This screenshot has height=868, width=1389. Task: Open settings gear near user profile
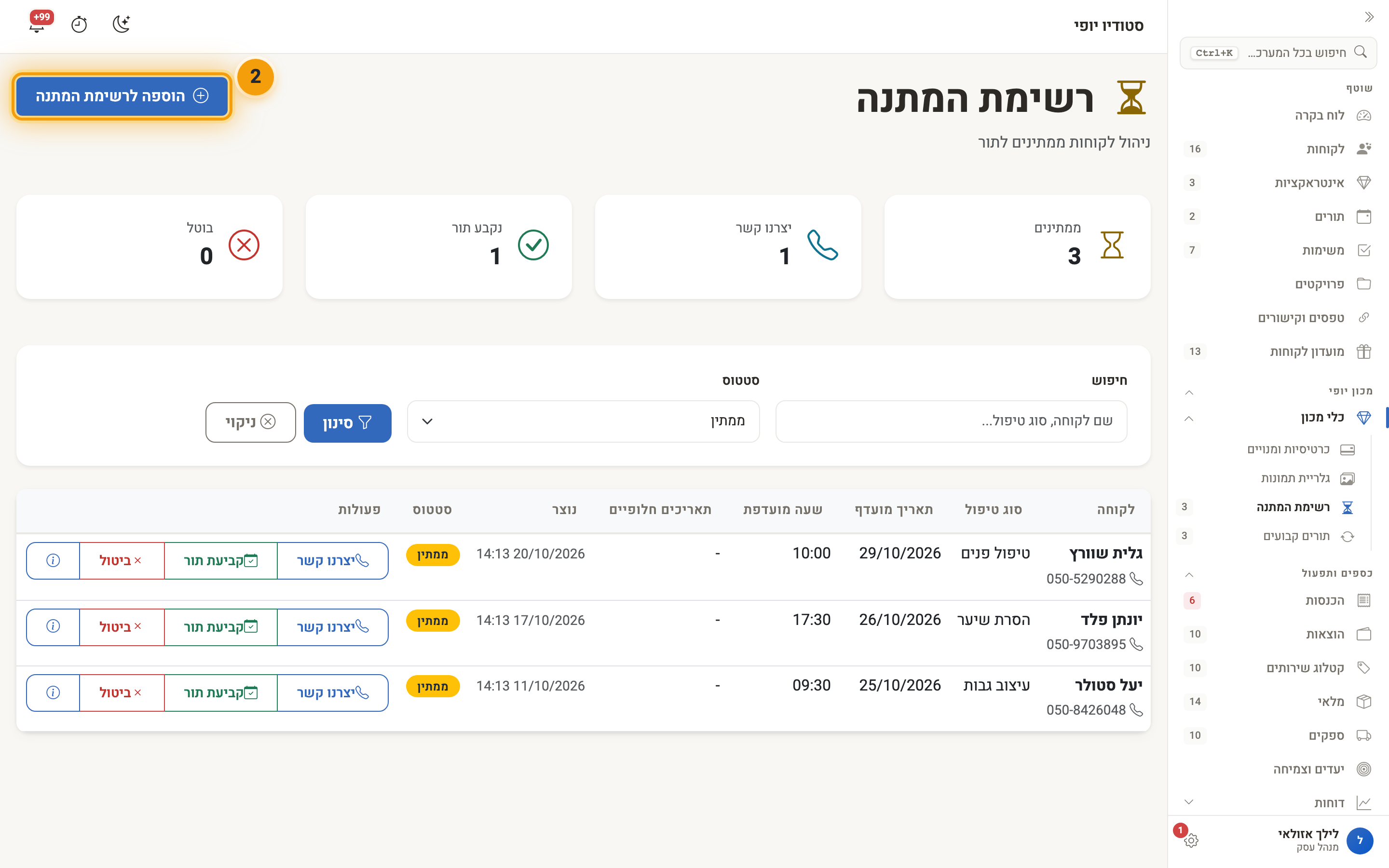(1191, 841)
